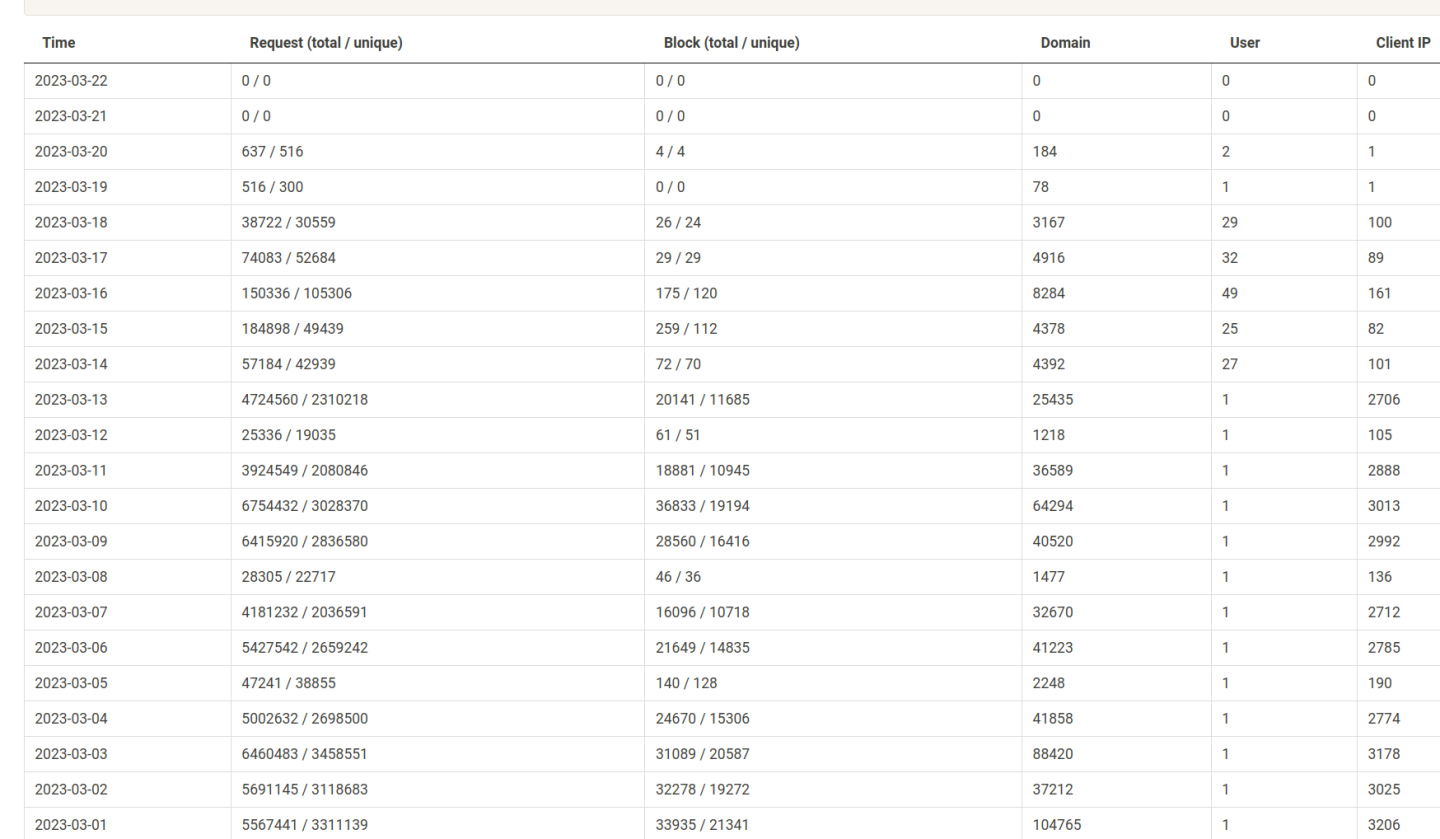Click the Domain column header
The width and height of the screenshot is (1440, 839).
tap(1064, 43)
